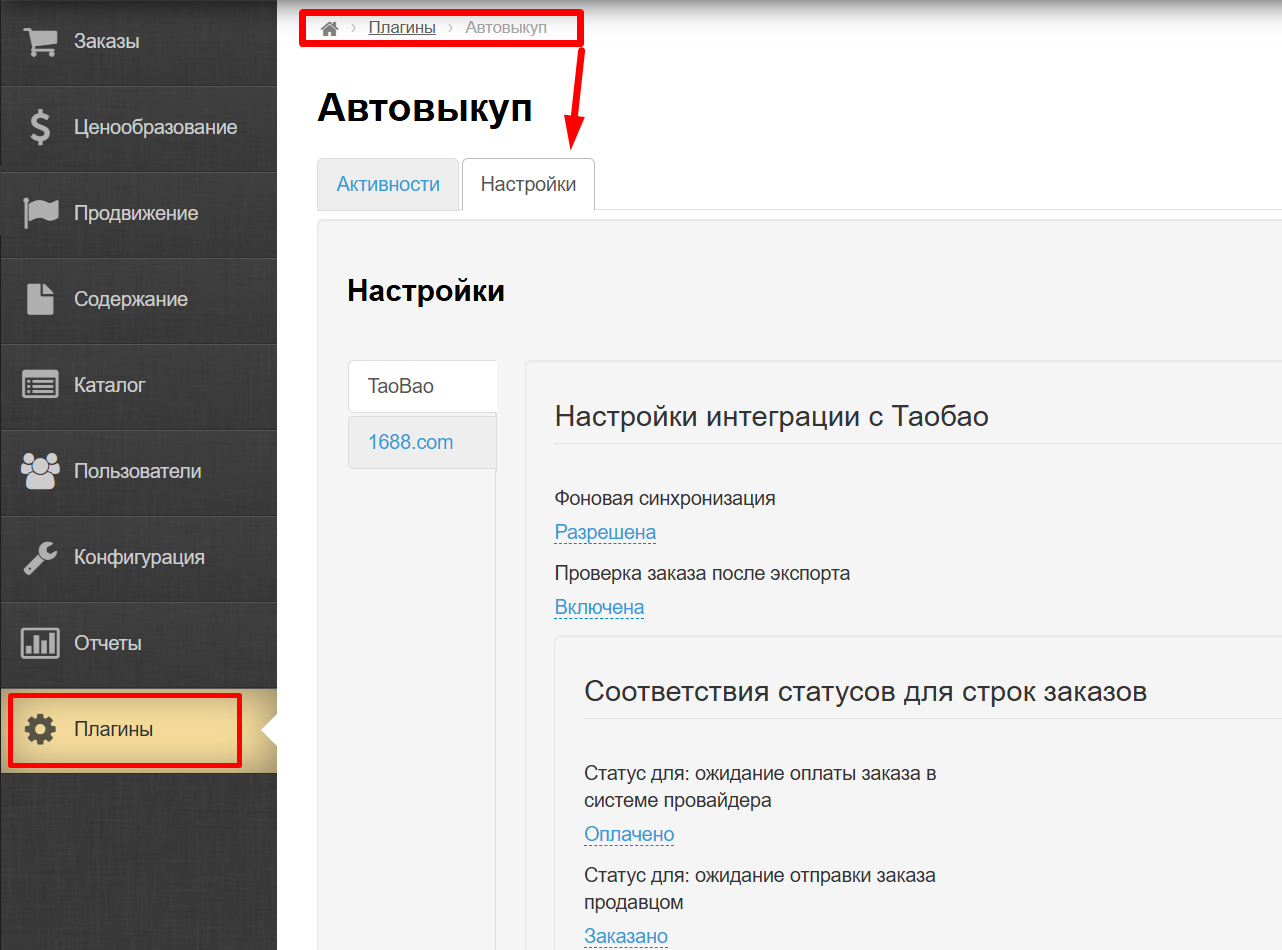Switch to the Активности tab
This screenshot has width=1282, height=950.
pyautogui.click(x=388, y=184)
